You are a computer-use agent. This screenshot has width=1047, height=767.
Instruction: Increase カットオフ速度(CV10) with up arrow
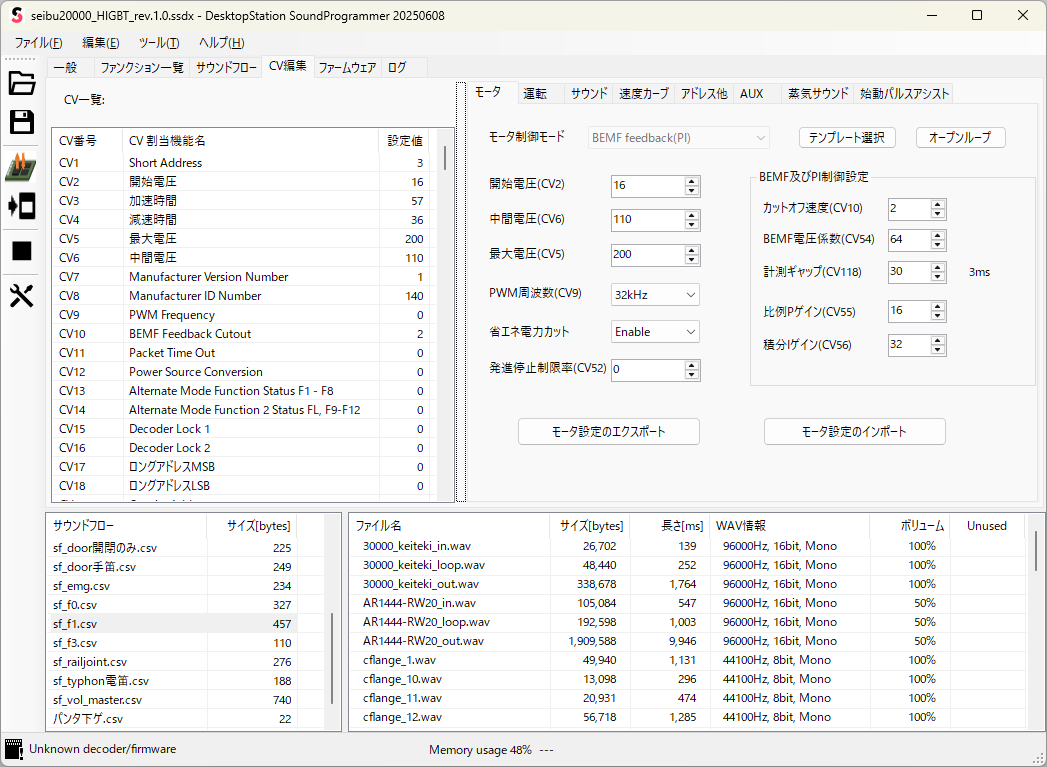[x=937, y=204]
